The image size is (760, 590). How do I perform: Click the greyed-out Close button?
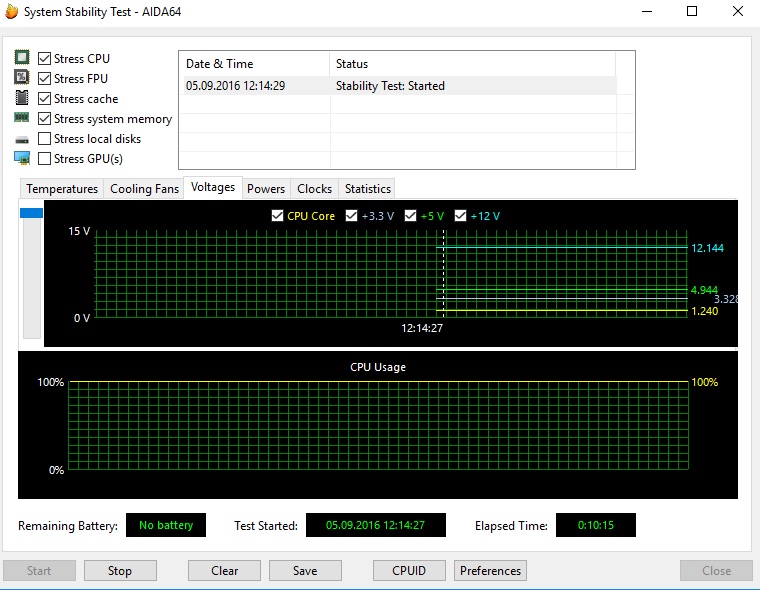click(716, 571)
